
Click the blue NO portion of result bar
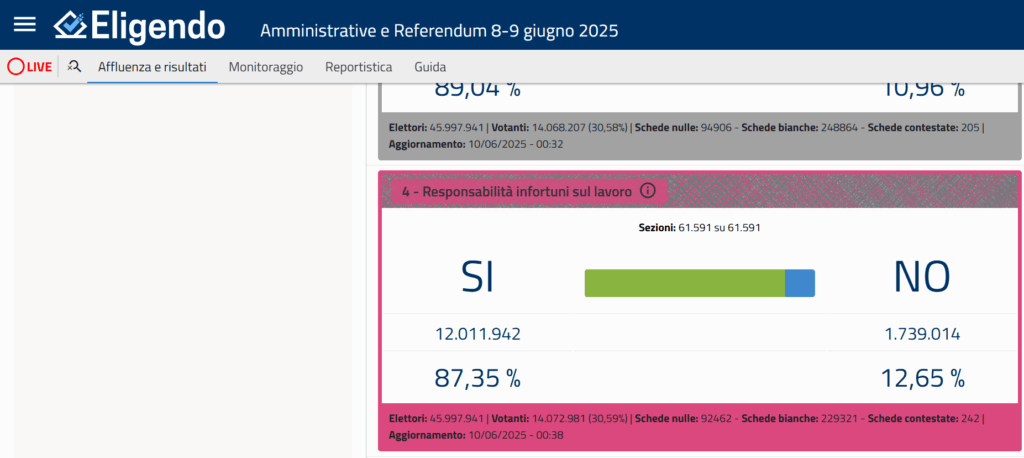tap(800, 283)
